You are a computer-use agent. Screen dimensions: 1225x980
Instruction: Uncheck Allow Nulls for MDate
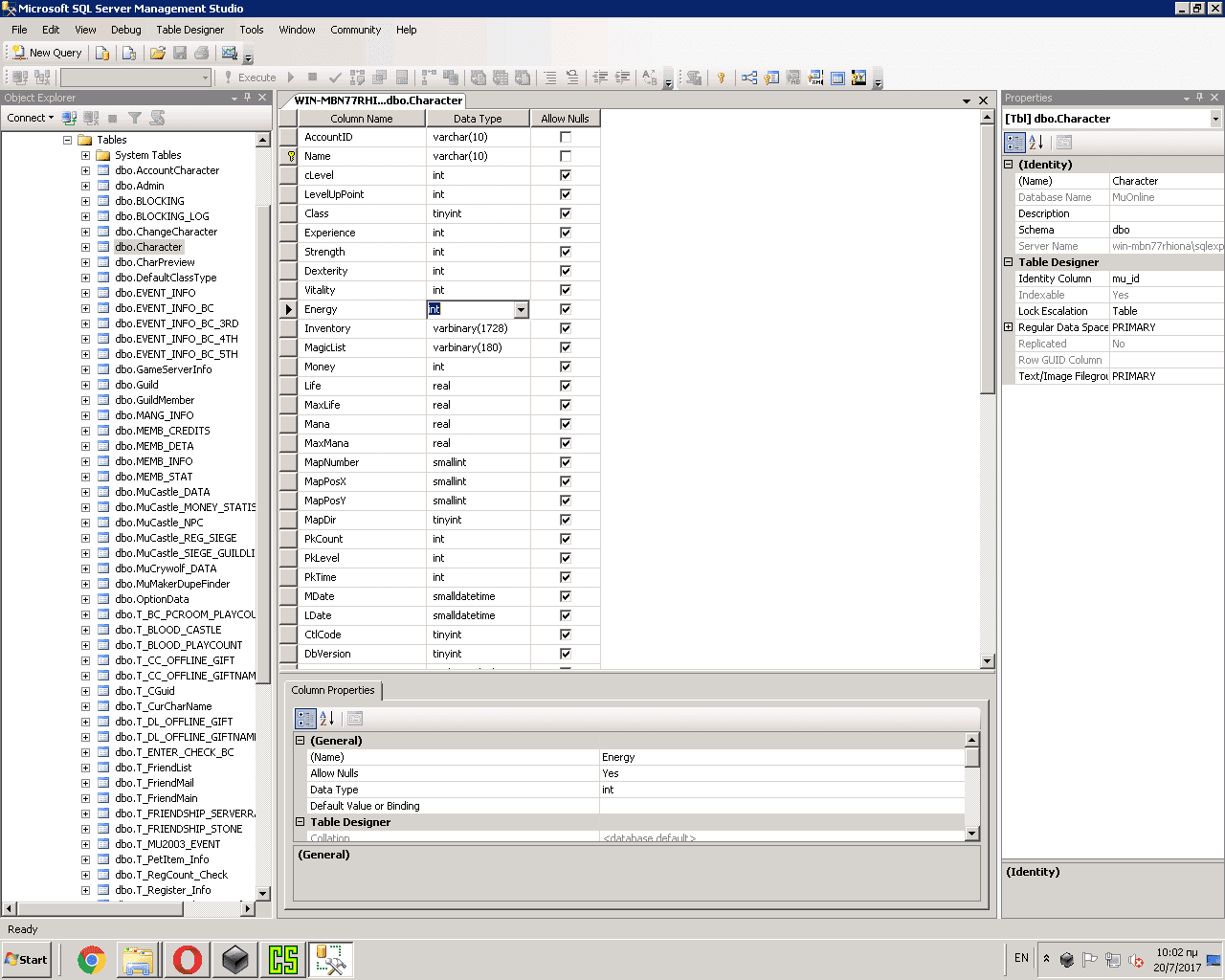coord(566,596)
